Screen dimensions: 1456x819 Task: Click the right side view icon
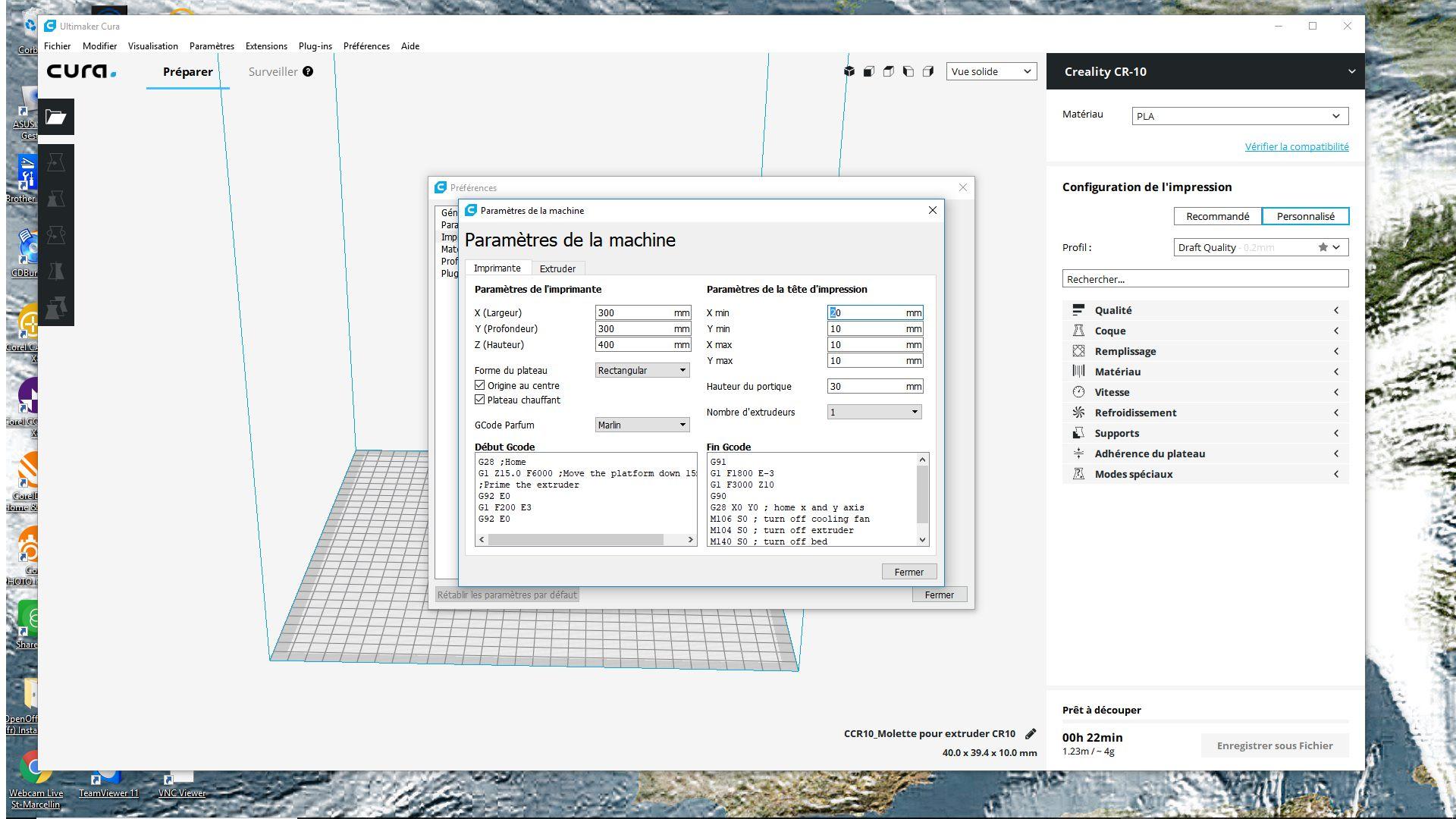tap(928, 71)
